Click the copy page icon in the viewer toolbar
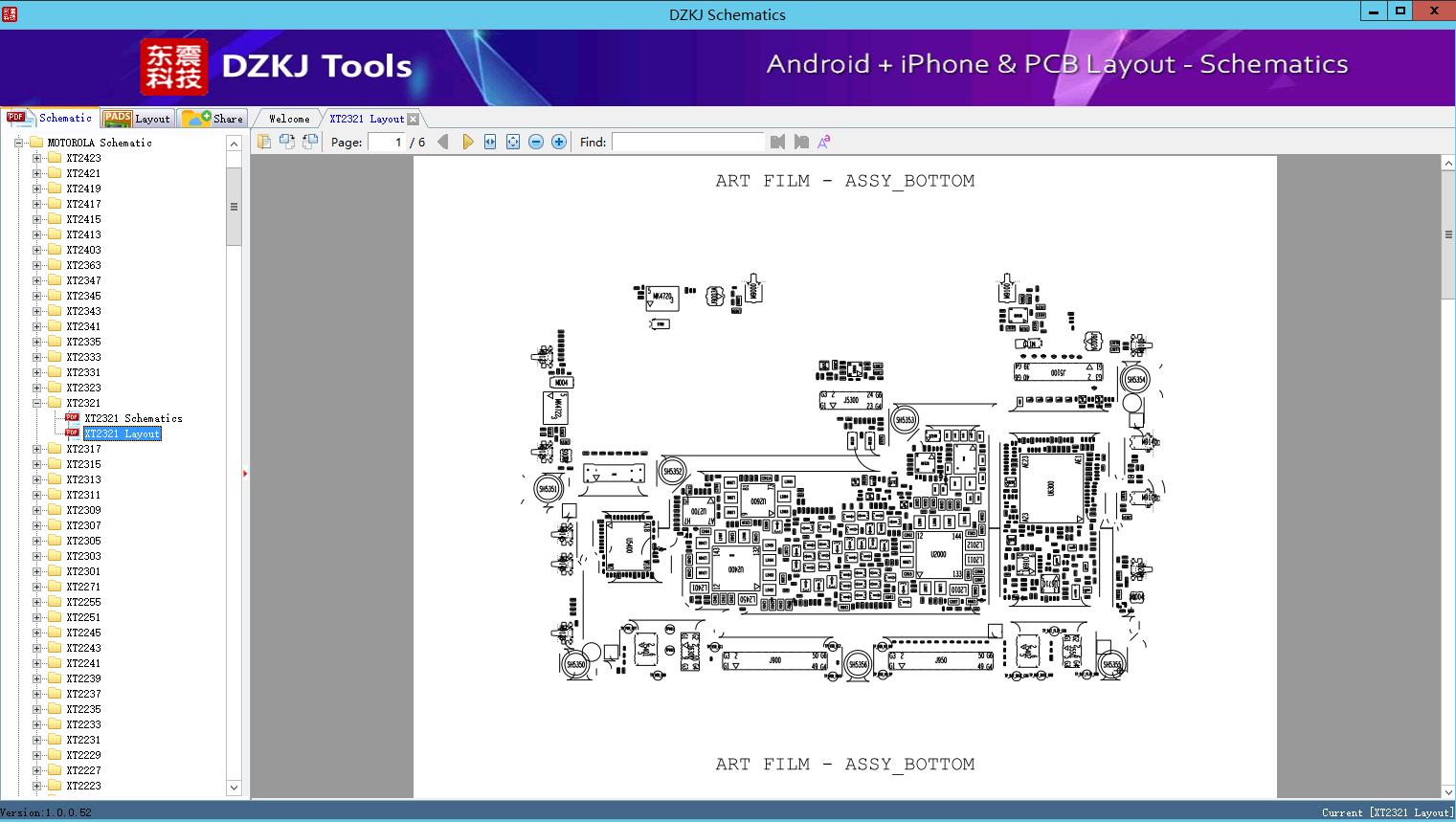Screen dimensions: 1456x822 point(264,142)
